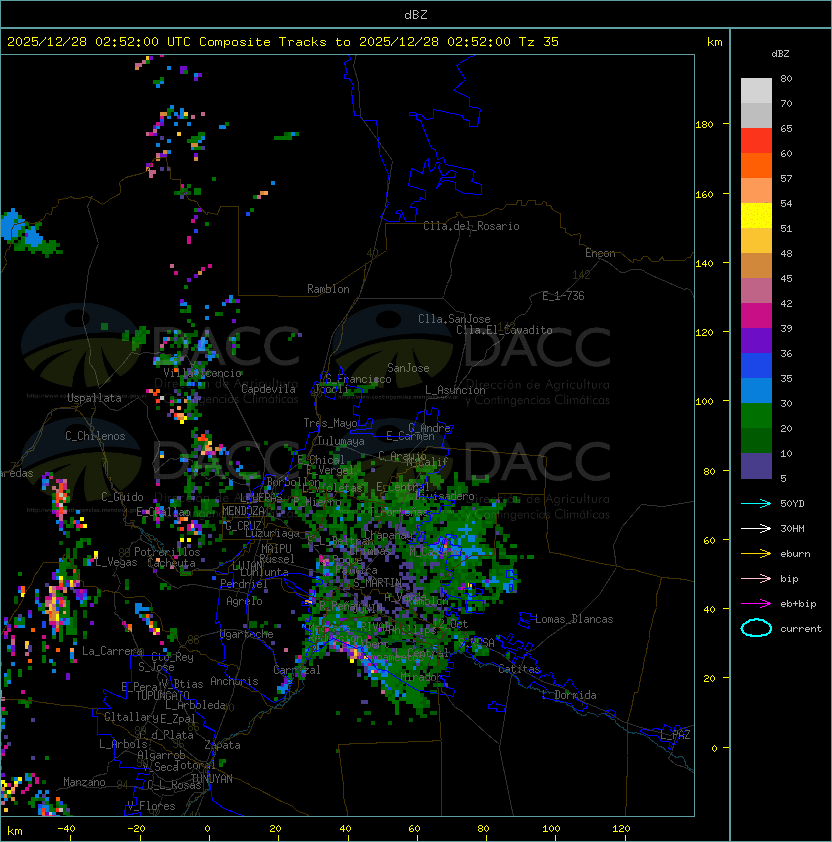This screenshot has height=842, width=832.
Task: Click the 'L_Asuncion' map label
Action: pos(455,390)
